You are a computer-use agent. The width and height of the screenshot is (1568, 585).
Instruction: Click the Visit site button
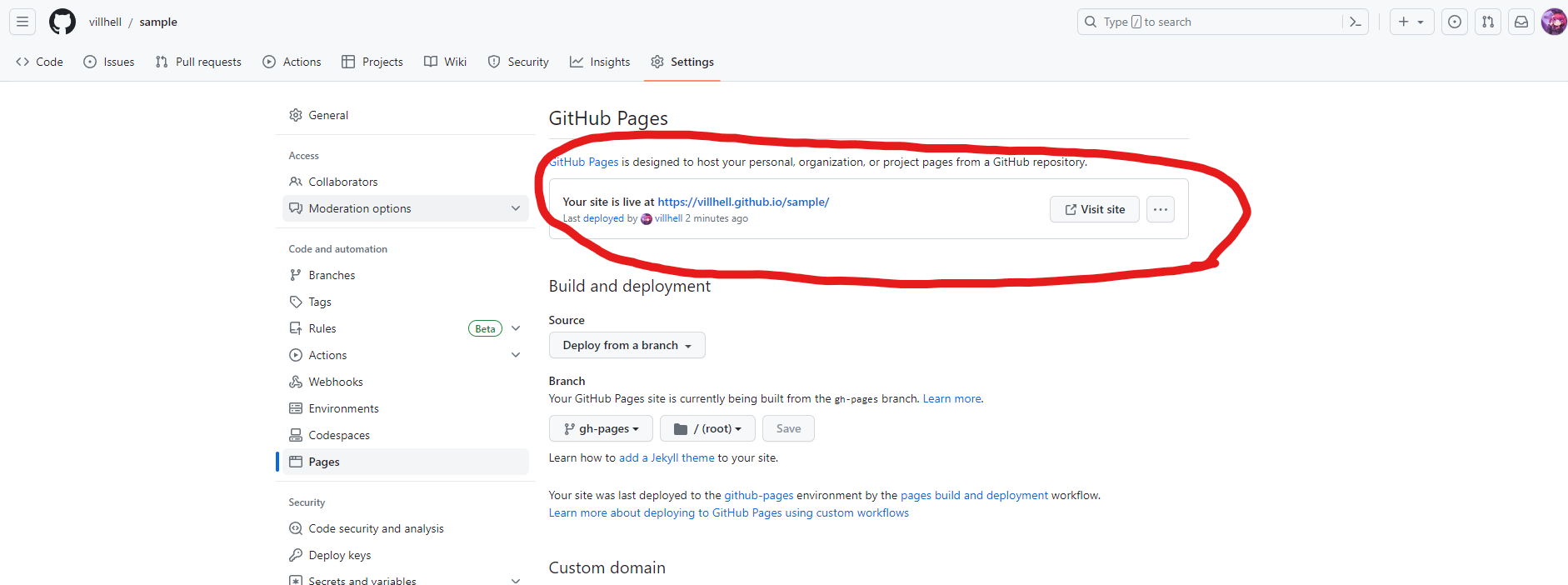(1094, 209)
